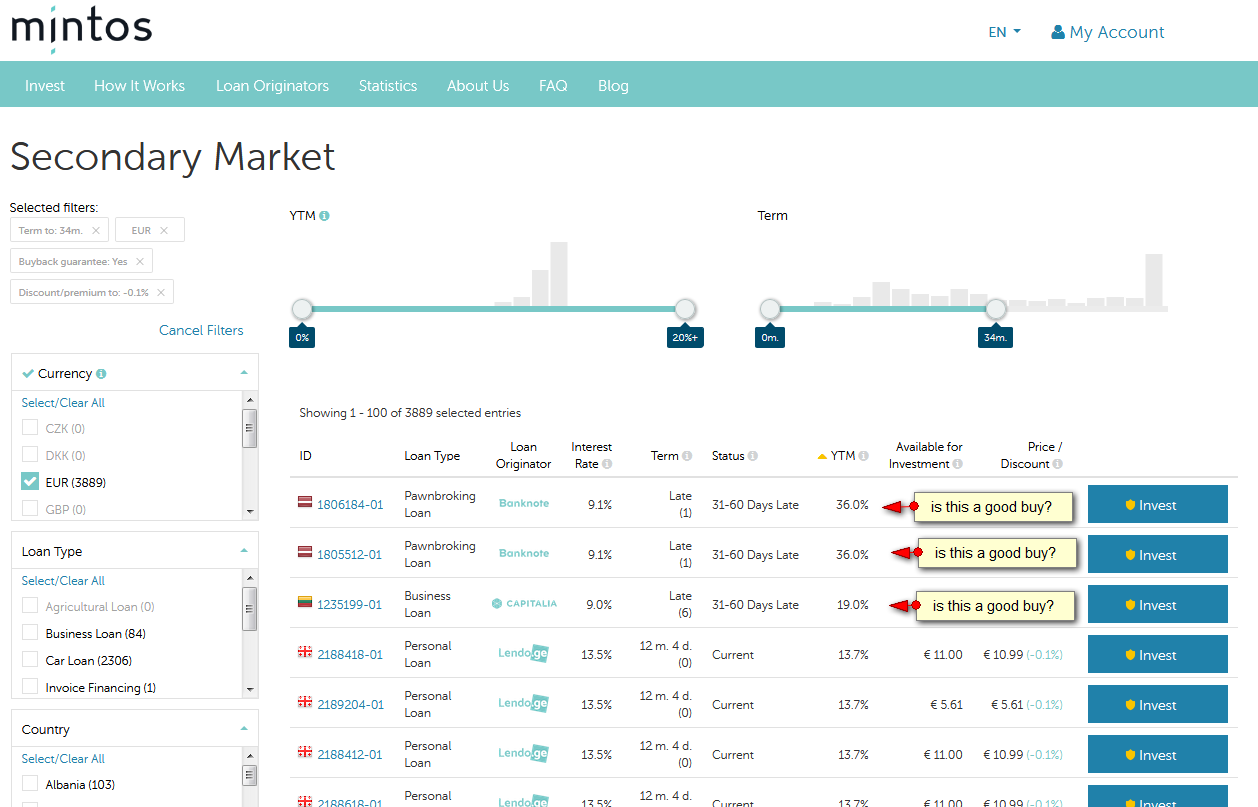This screenshot has height=807, width=1258.
Task: Click the Price / Discount info icon
Action: point(1057,464)
